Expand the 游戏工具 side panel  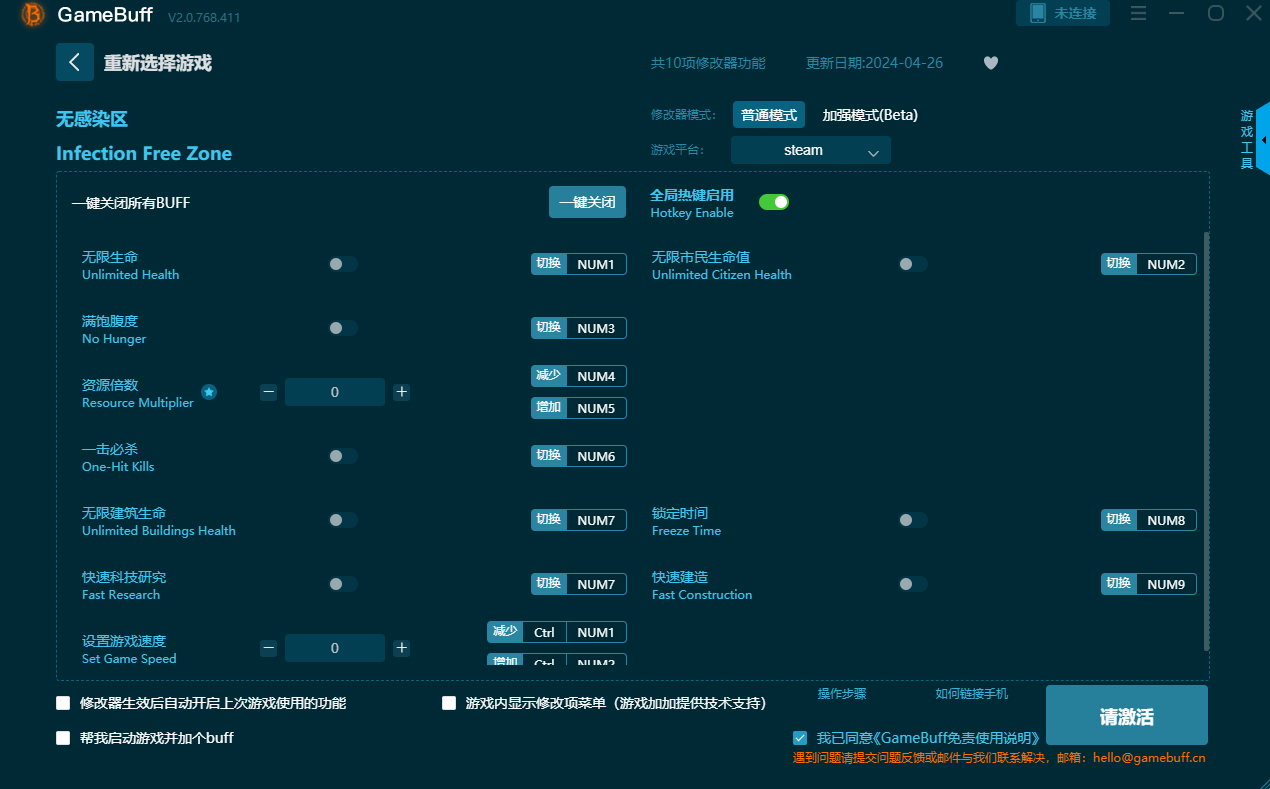coord(1254,139)
